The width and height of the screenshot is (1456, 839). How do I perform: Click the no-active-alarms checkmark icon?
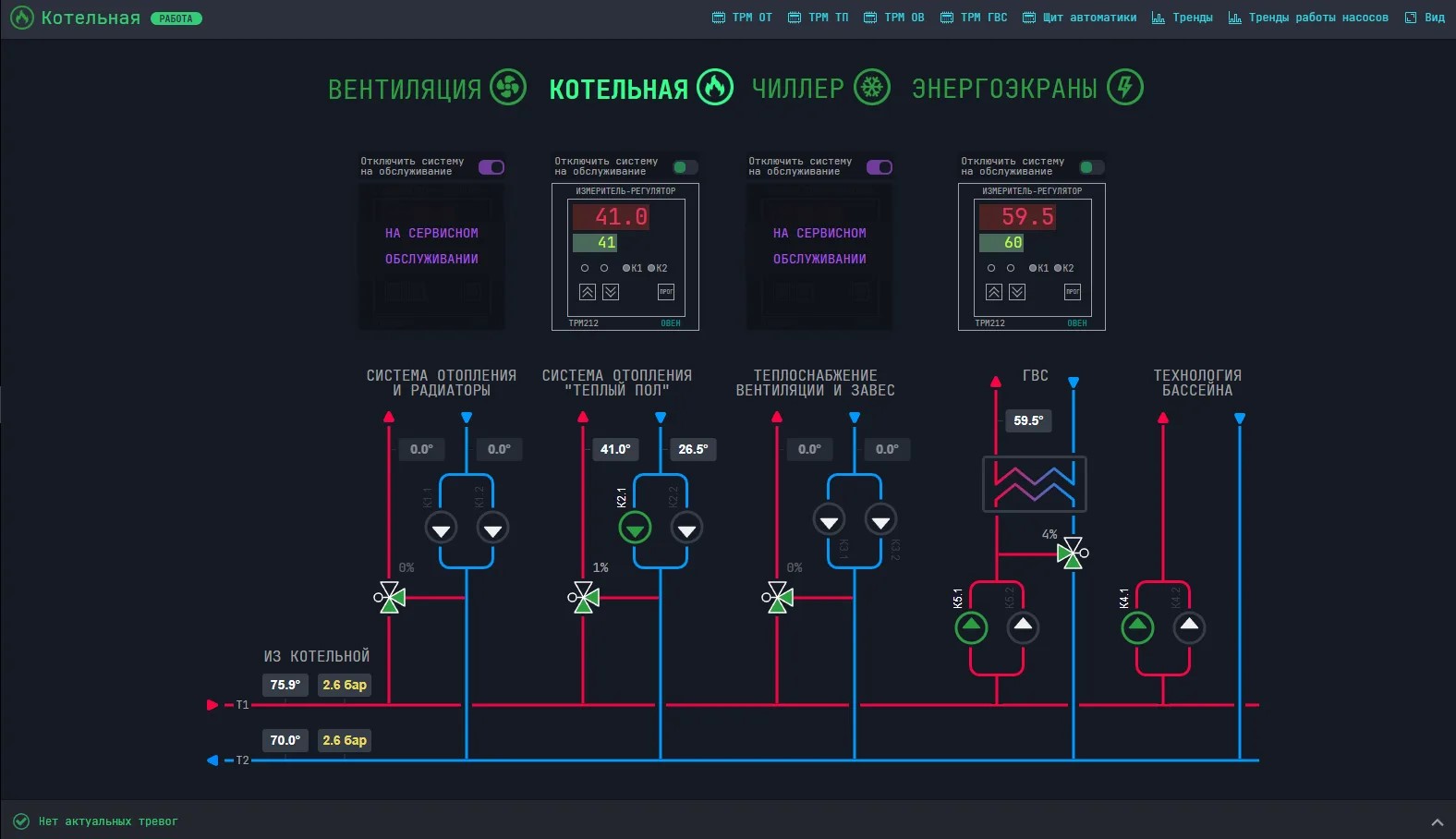pos(21,821)
